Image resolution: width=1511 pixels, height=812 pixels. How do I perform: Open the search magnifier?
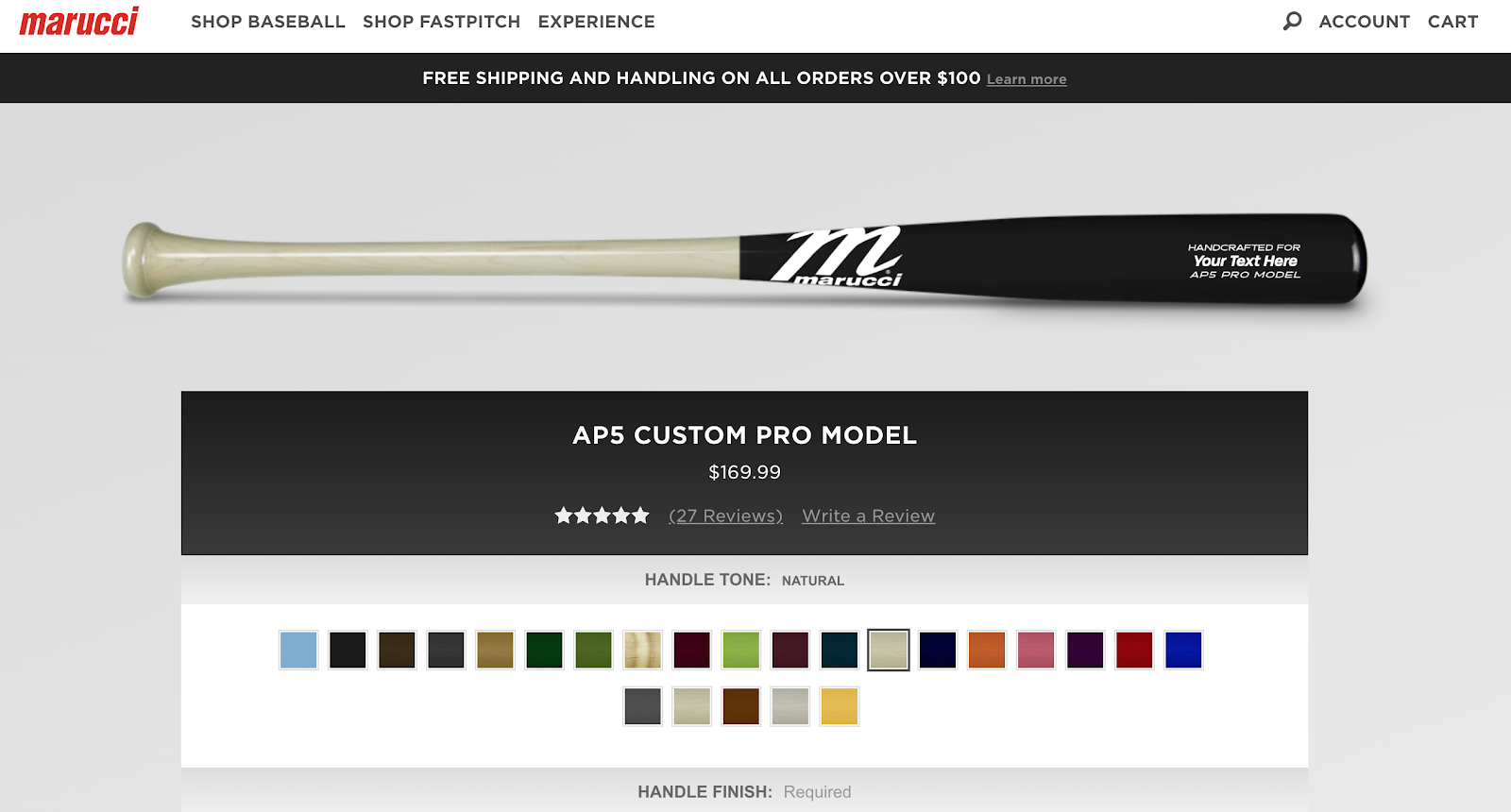1291,21
